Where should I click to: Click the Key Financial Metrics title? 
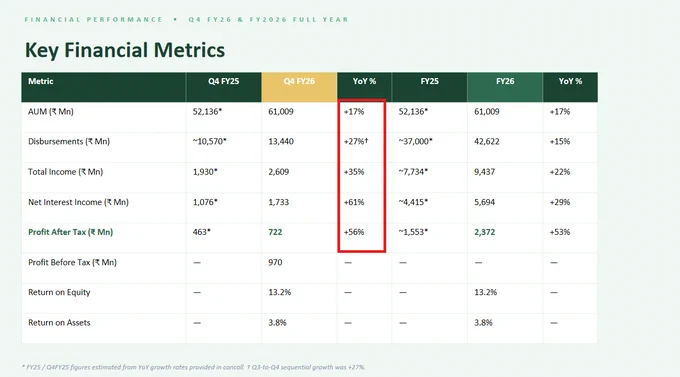(x=125, y=50)
